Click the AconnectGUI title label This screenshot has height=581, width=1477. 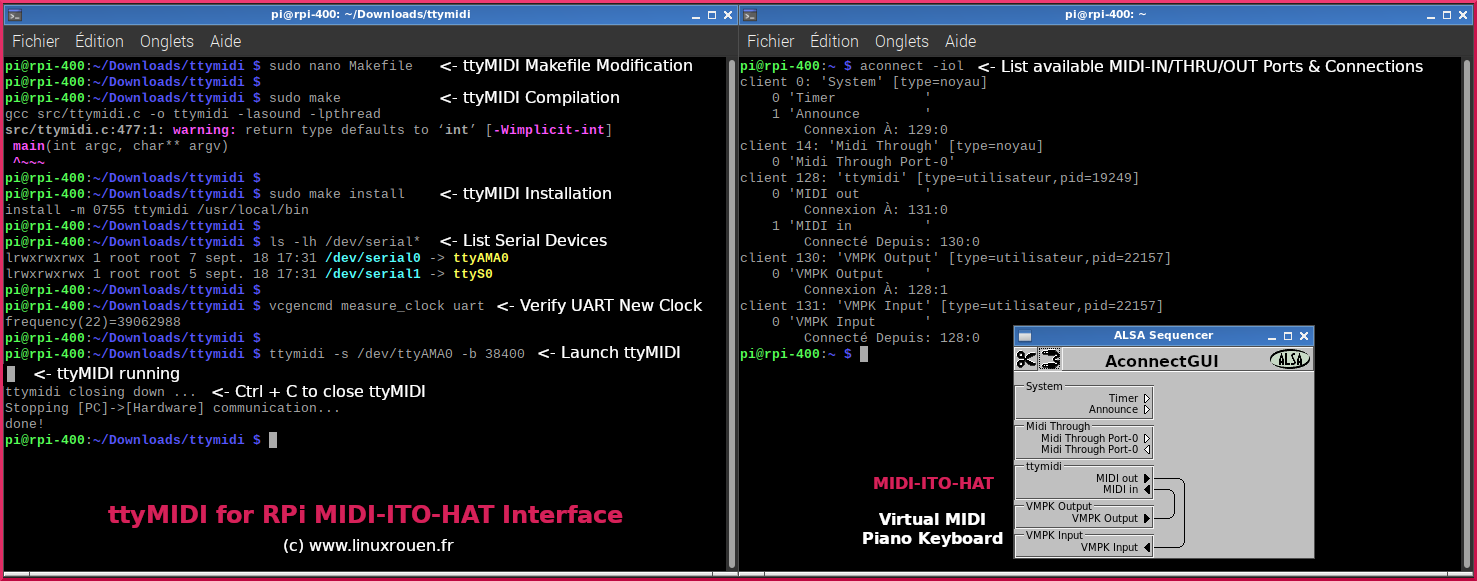point(1161,360)
